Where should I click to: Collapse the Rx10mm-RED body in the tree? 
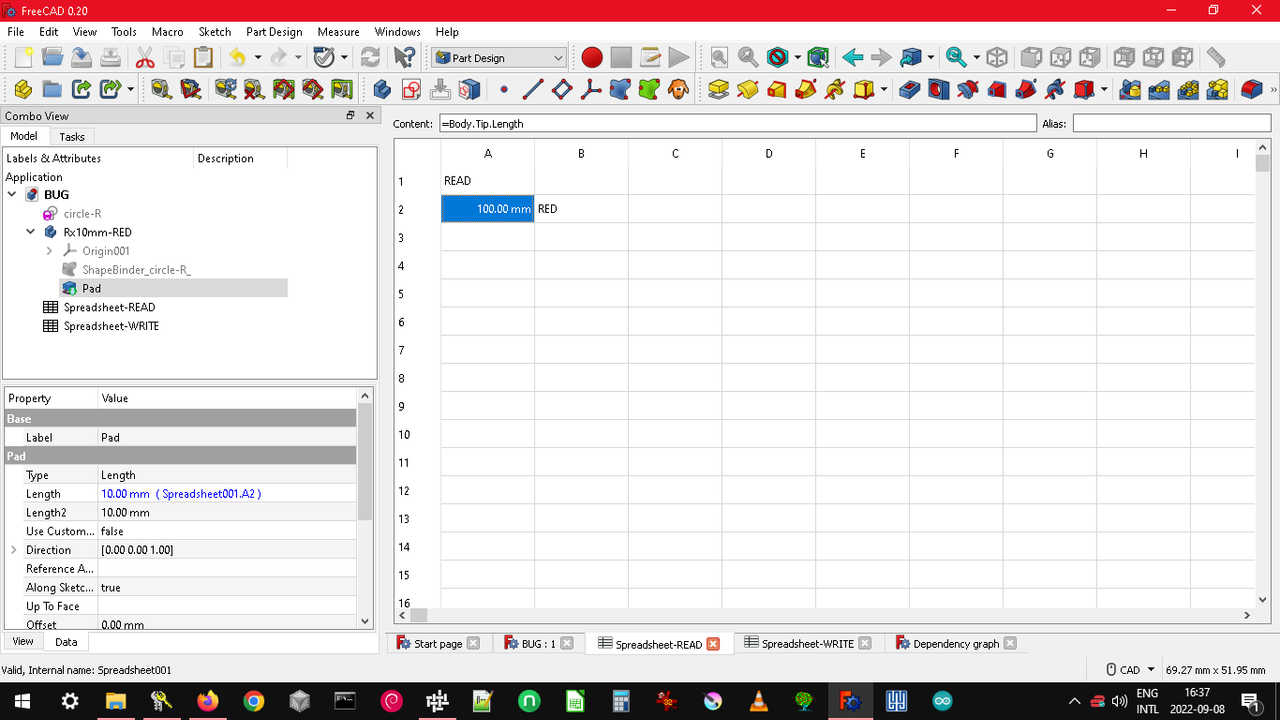coord(30,231)
